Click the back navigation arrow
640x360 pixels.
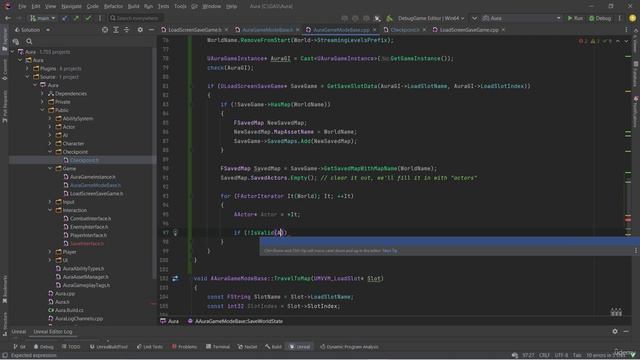(x=8, y=18)
